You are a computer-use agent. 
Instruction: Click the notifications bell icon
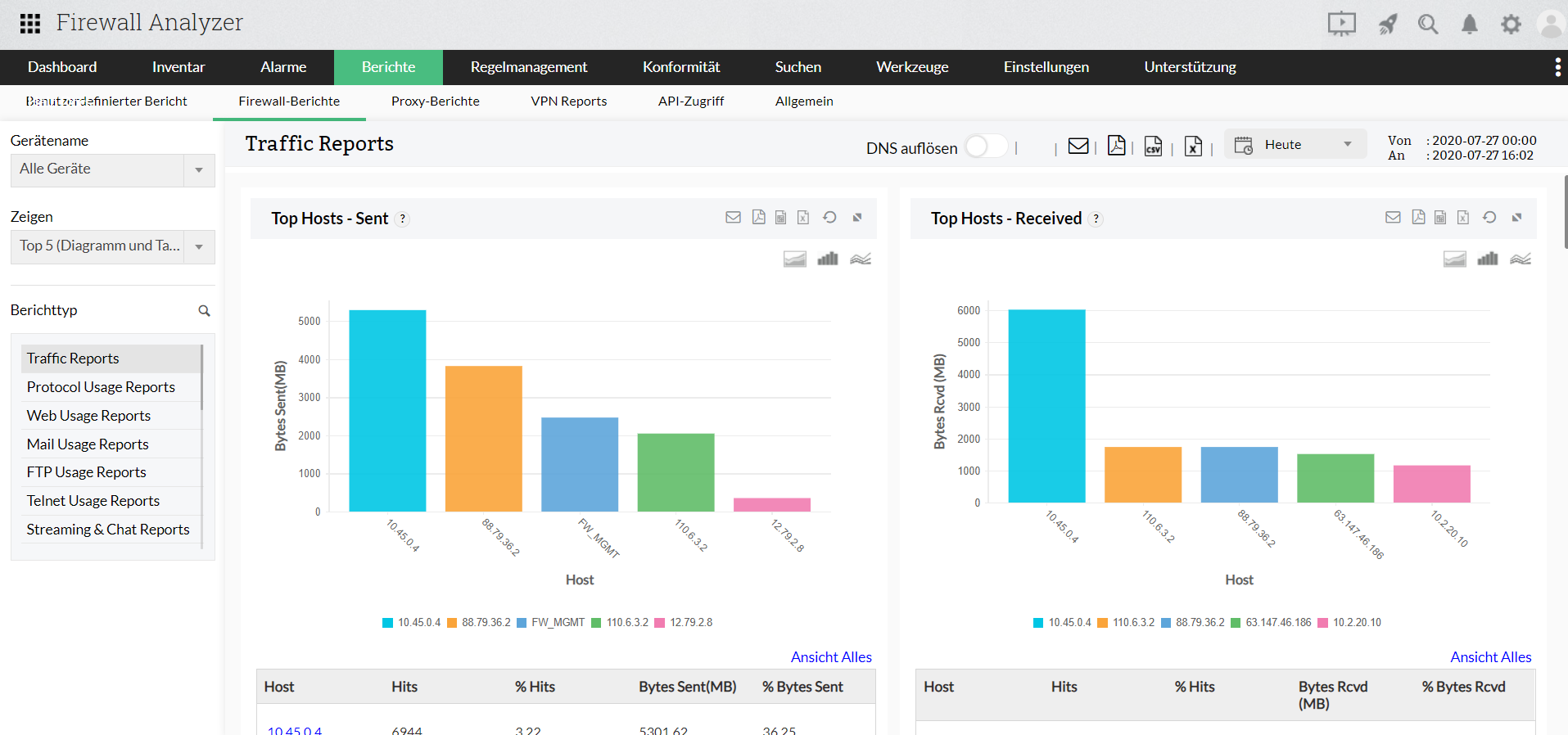pos(1470,25)
